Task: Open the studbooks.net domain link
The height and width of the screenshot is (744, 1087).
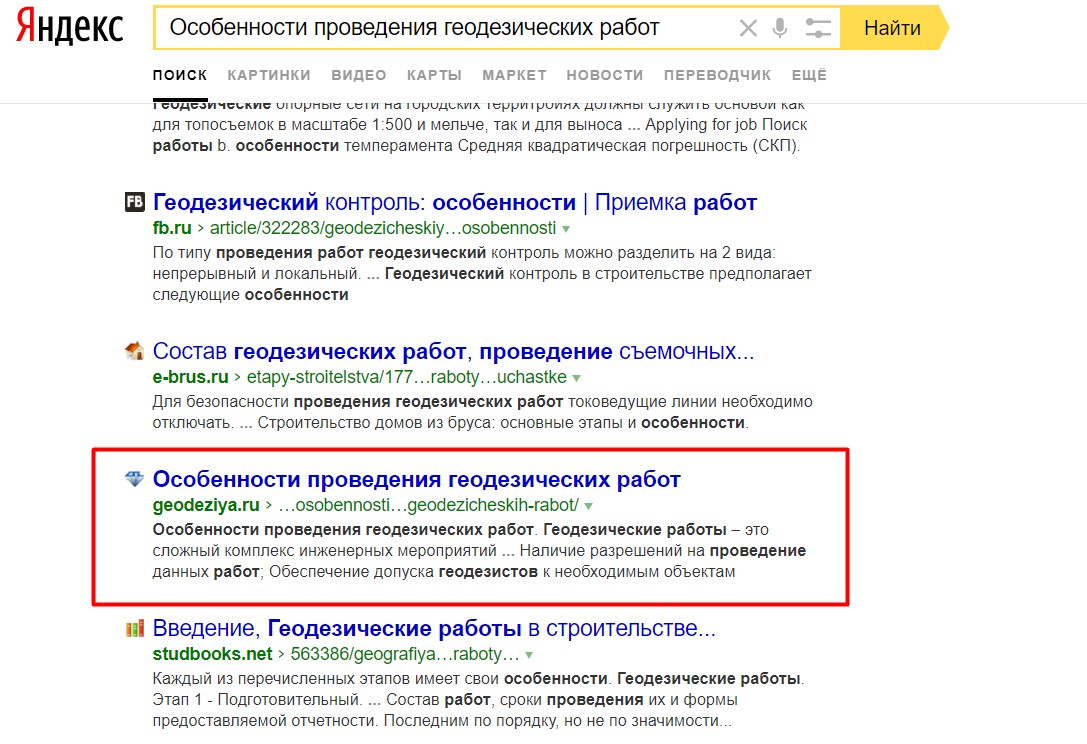Action: 212,654
